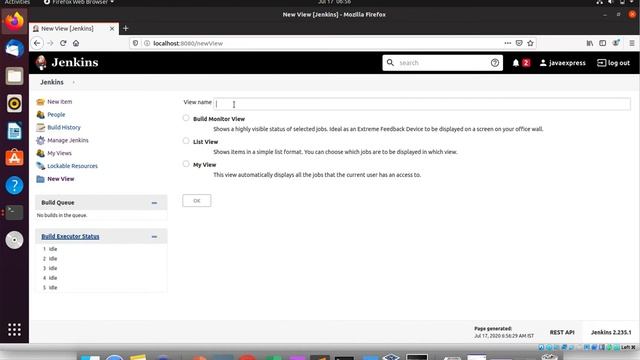Go back in Firefox browser
Screen dimensions: 640x360
tap(37, 43)
